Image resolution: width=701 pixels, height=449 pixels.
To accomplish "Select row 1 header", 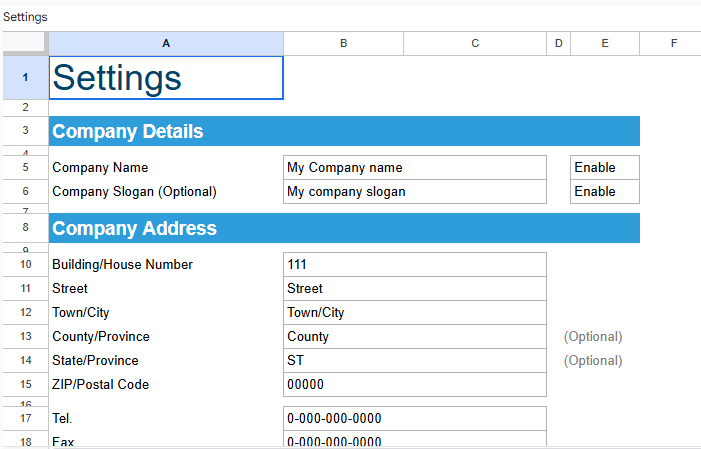I will pos(24,78).
